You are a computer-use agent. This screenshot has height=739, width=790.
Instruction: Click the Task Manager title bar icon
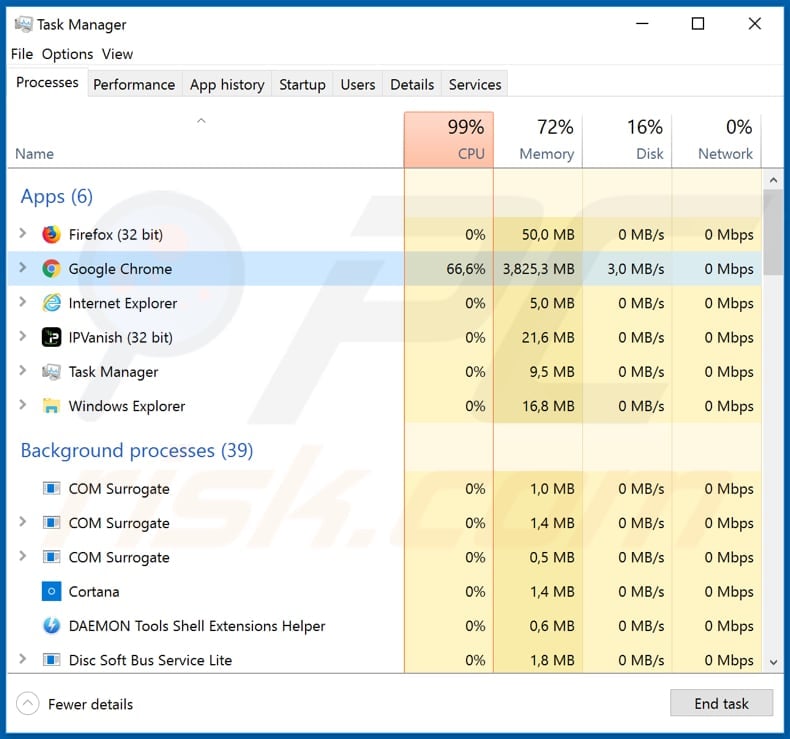coord(24,24)
